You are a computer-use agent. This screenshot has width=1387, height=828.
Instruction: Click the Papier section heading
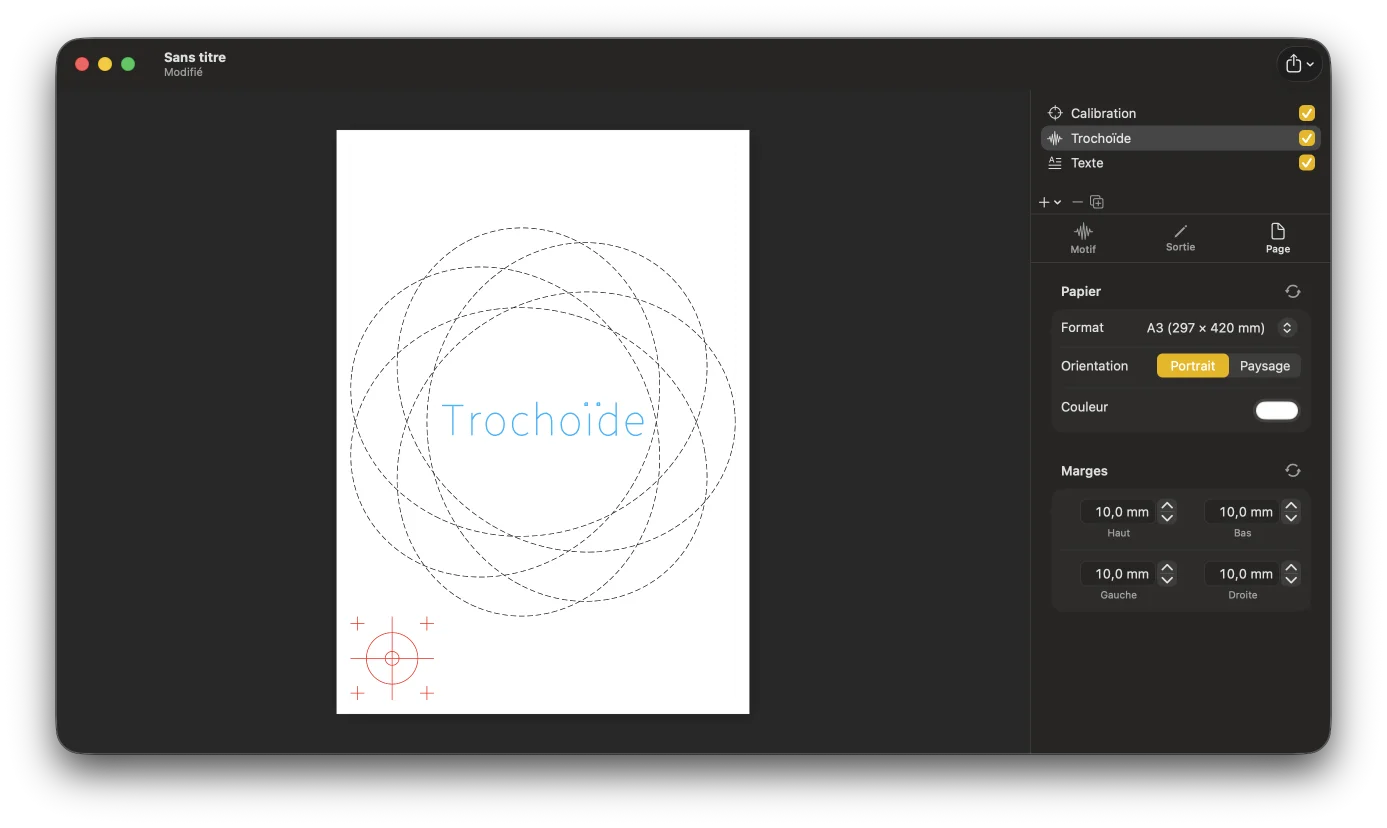tap(1081, 291)
